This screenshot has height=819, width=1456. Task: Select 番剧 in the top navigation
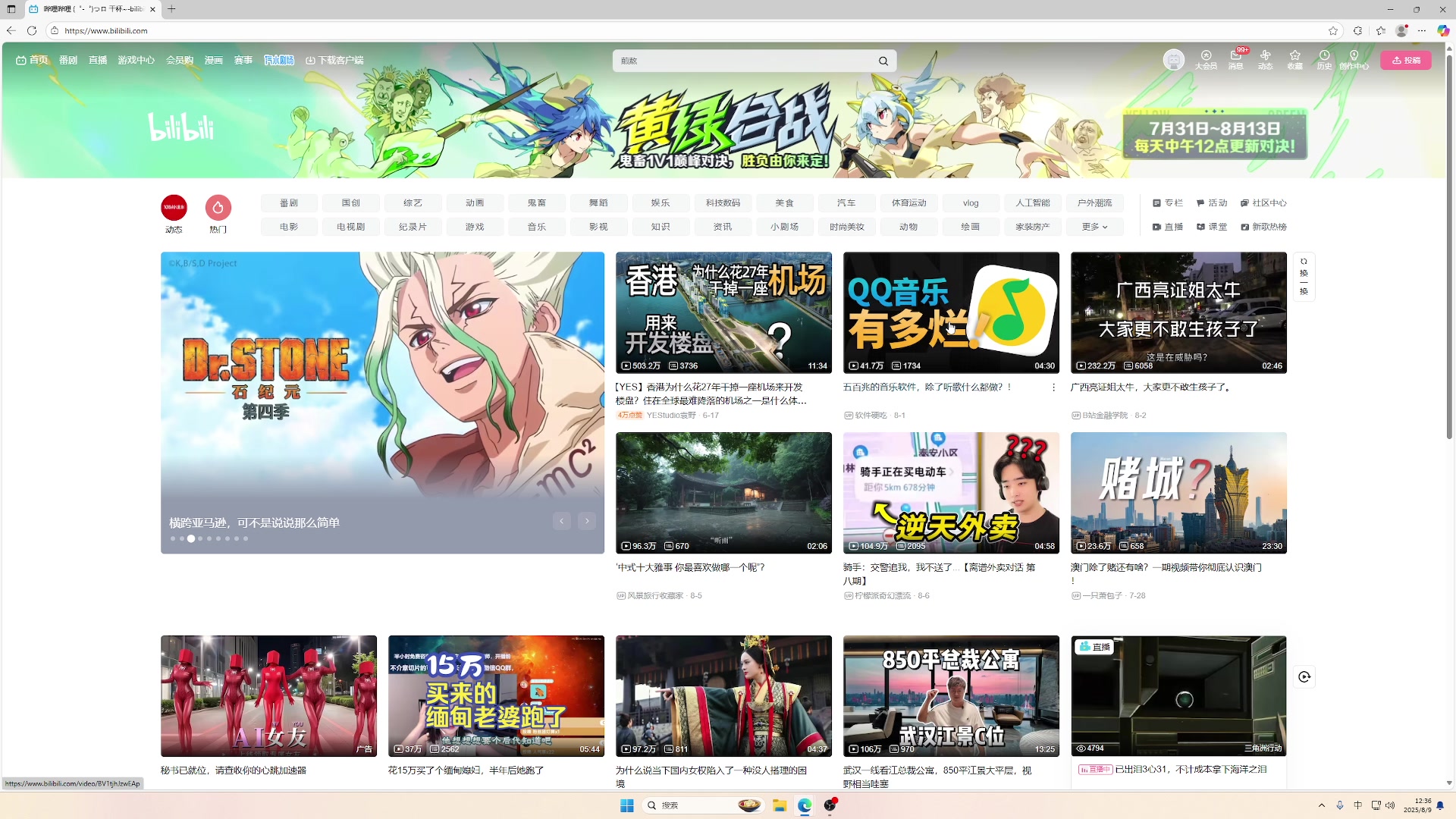(x=68, y=60)
